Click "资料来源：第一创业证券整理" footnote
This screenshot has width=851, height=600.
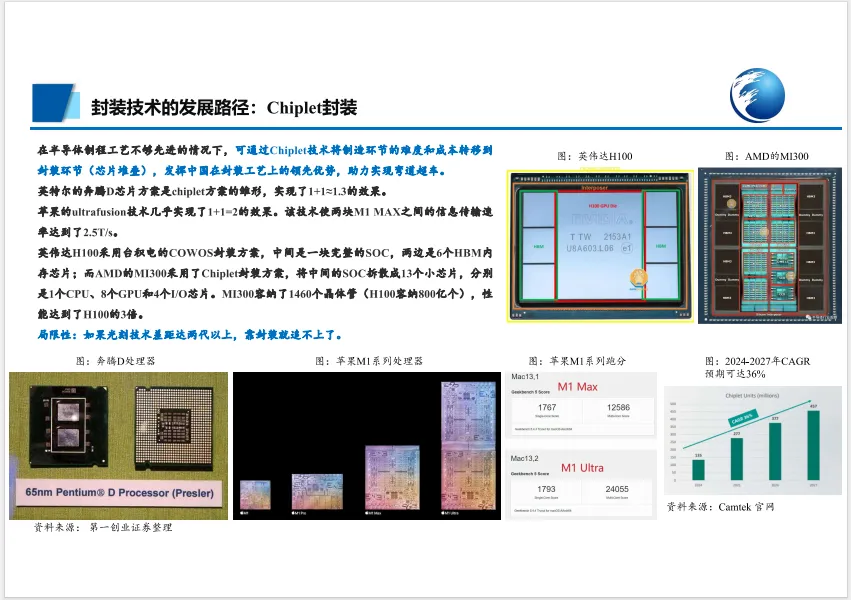click(103, 527)
